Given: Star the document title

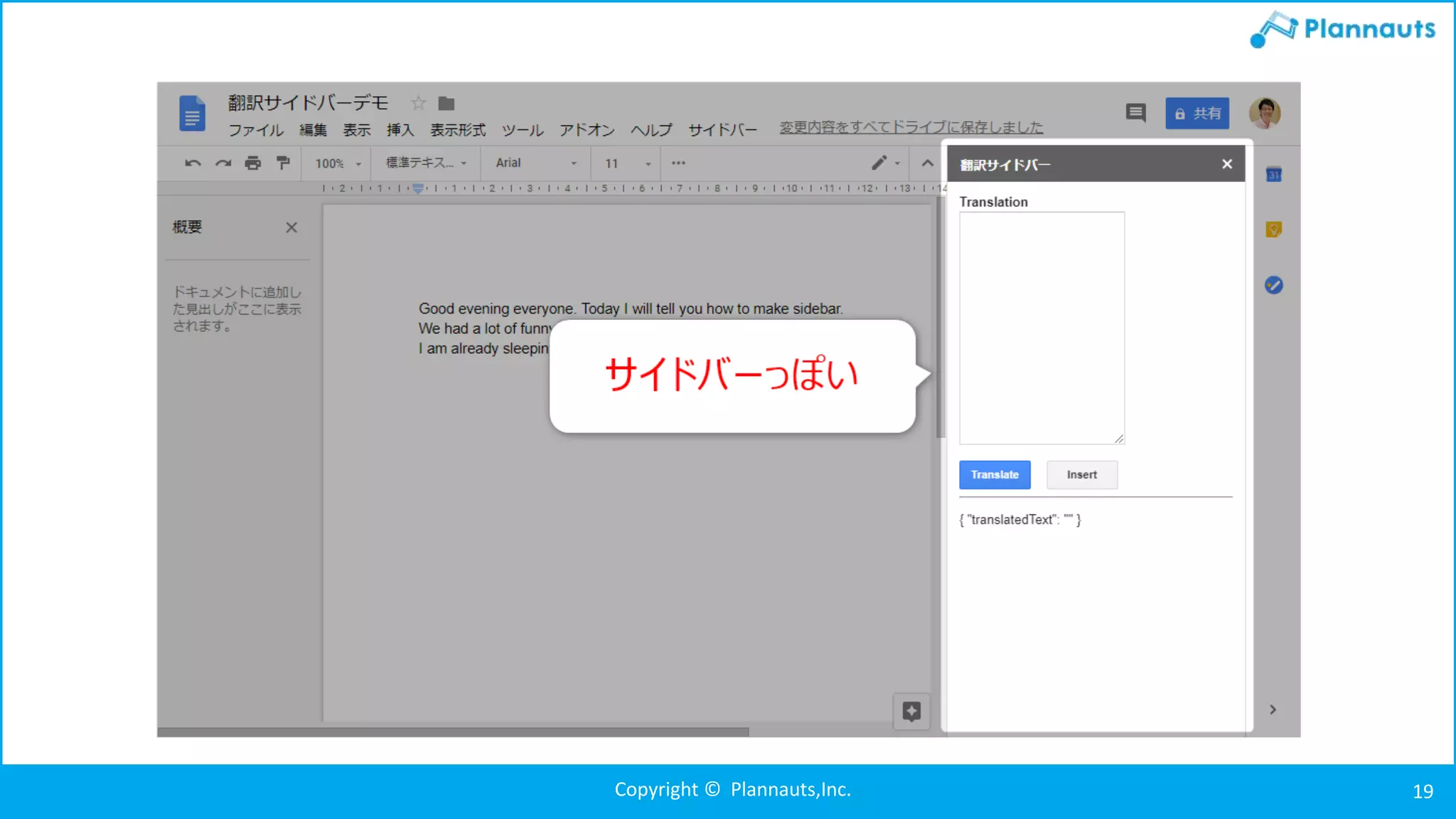Looking at the screenshot, I should (x=419, y=103).
